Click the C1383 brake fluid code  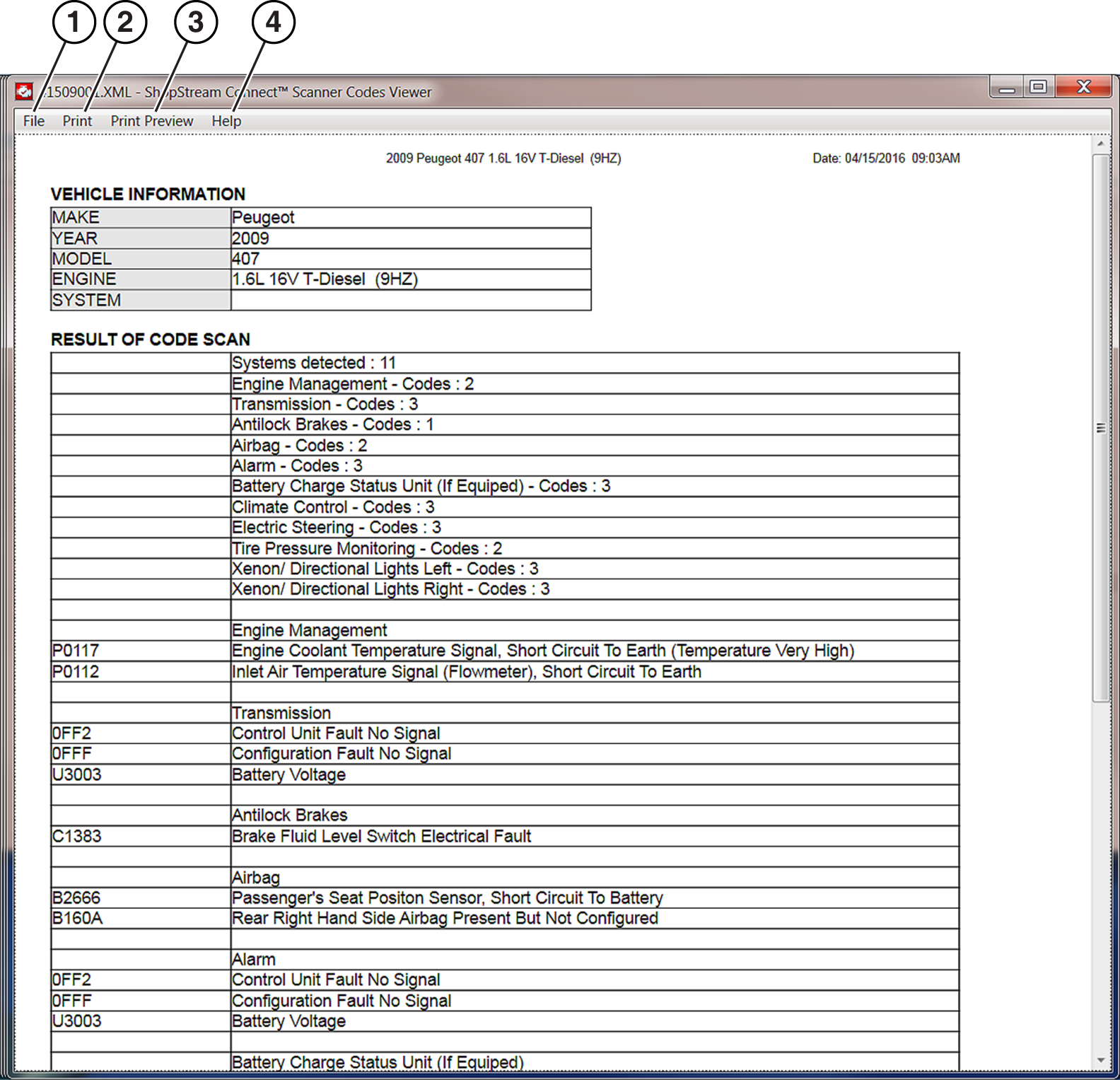76,836
